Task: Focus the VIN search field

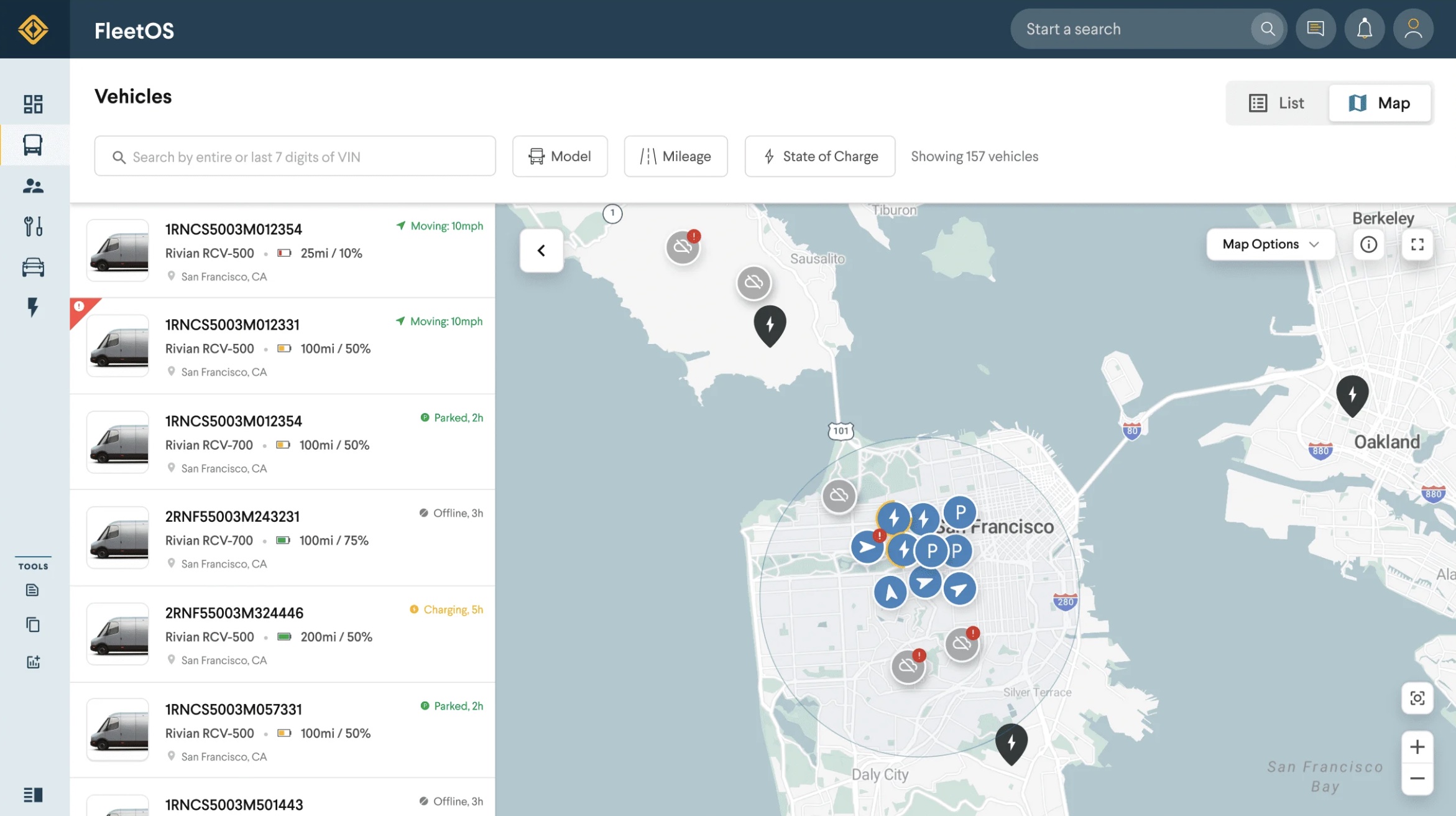Action: click(295, 156)
